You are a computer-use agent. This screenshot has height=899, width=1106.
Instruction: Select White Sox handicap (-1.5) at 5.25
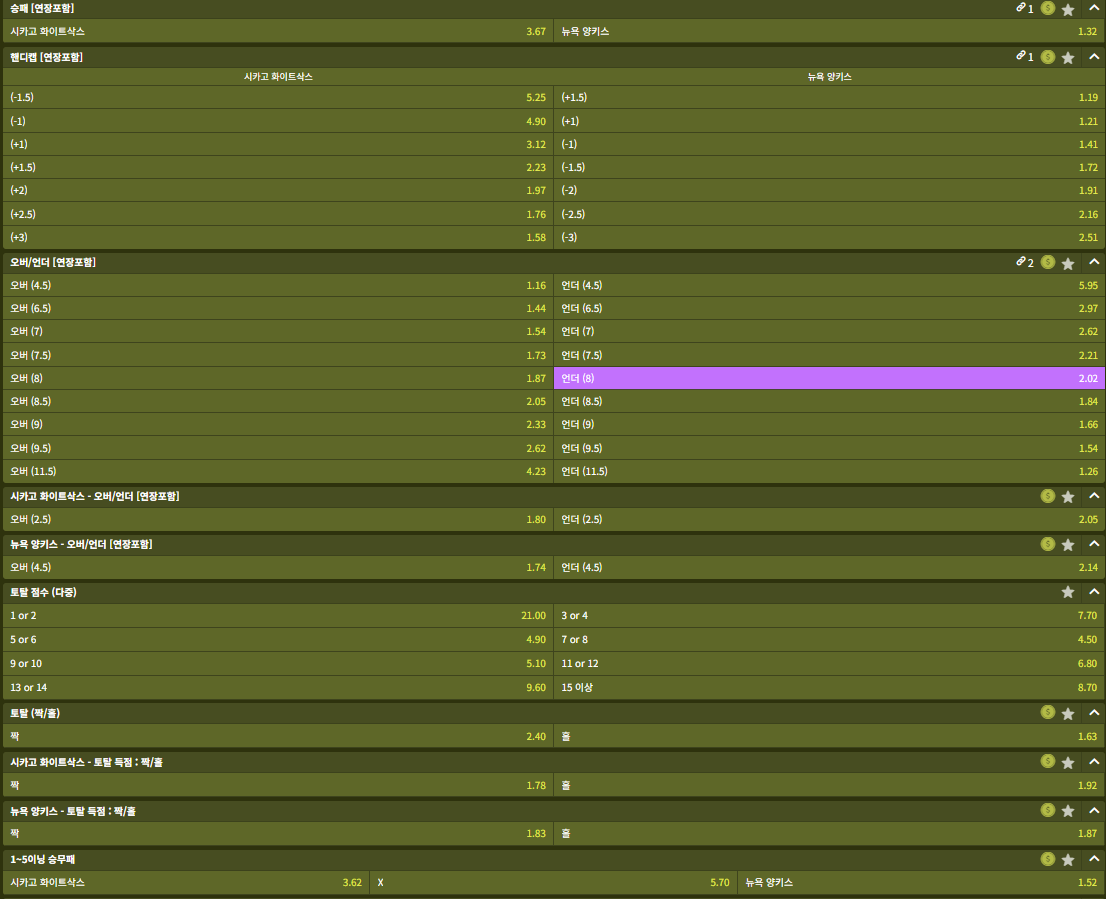tap(278, 97)
